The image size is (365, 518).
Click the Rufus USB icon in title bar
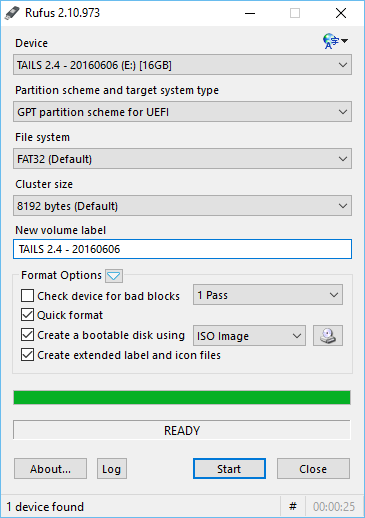(x=13, y=13)
